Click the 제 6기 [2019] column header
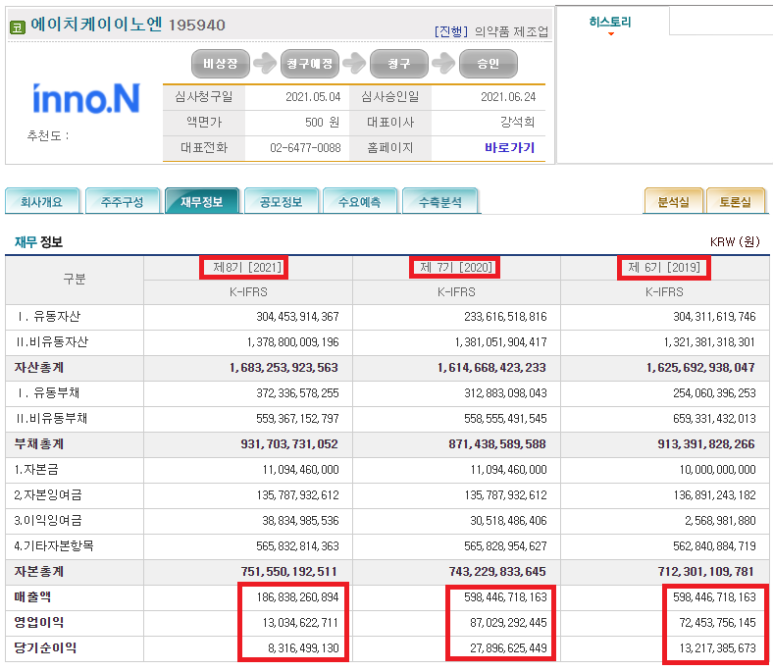 point(664,268)
